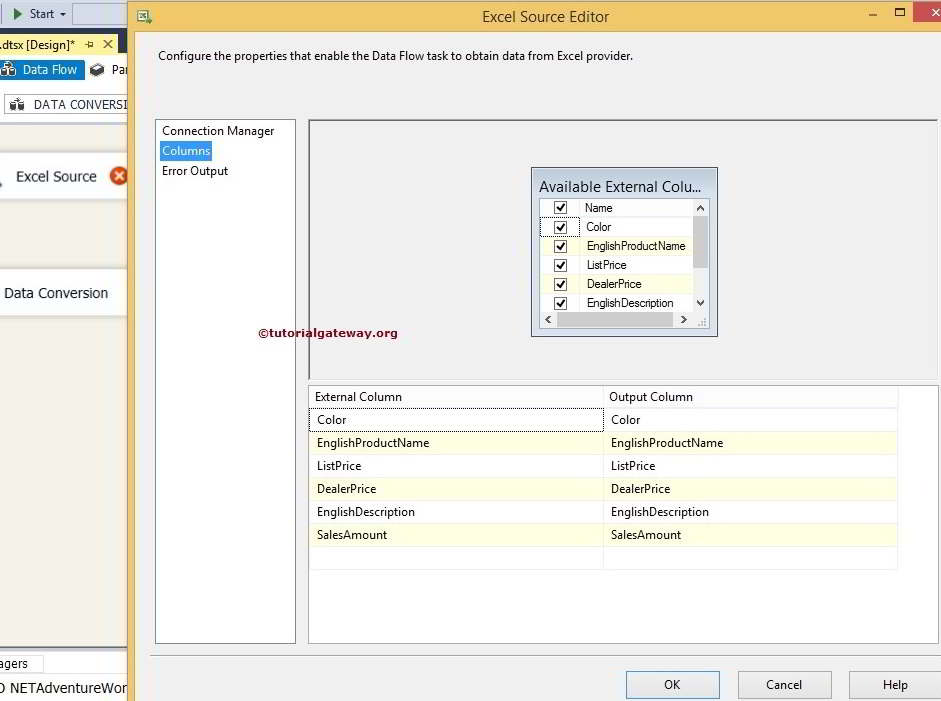This screenshot has width=941, height=701.
Task: Select the Error Output page
Action: [x=195, y=171]
